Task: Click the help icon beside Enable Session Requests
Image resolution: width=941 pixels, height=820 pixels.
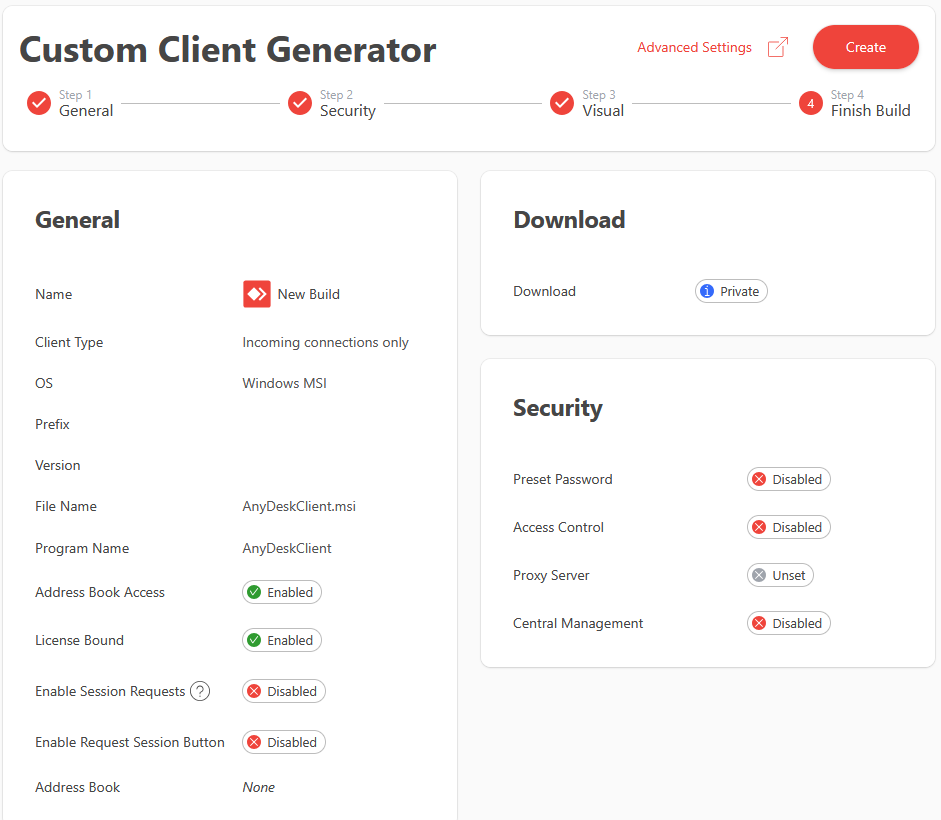Action: pyautogui.click(x=200, y=692)
